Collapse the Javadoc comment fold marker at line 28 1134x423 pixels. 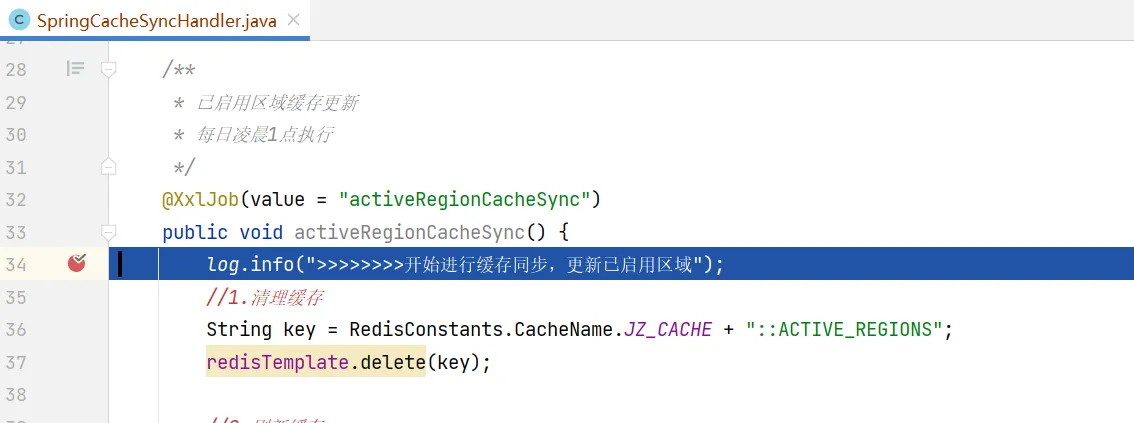(x=108, y=69)
